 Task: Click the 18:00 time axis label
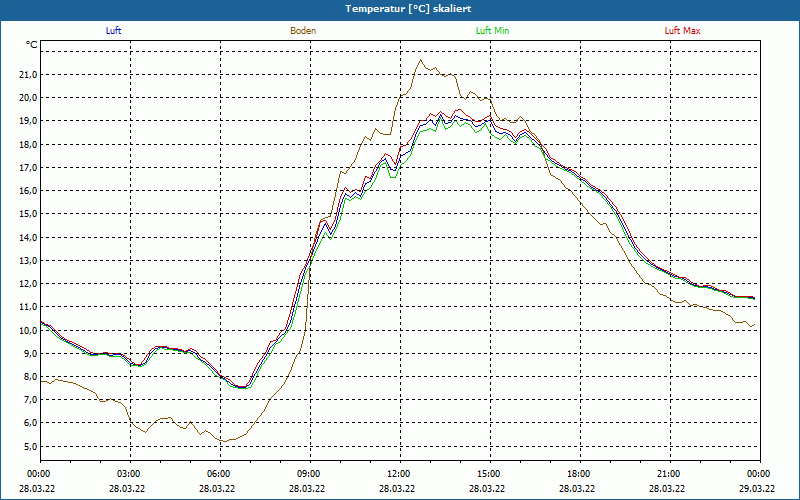pyautogui.click(x=581, y=474)
